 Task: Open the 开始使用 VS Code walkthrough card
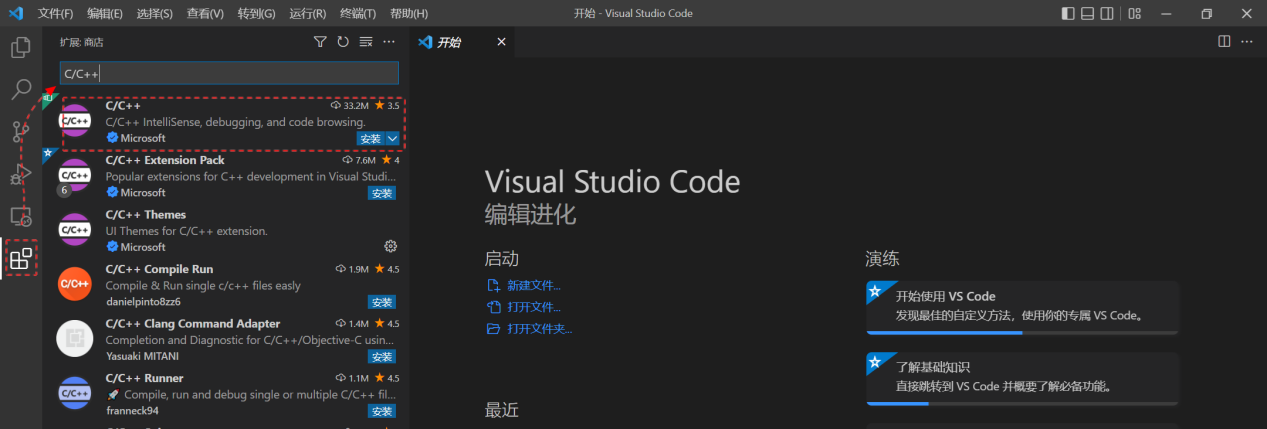coord(1022,308)
